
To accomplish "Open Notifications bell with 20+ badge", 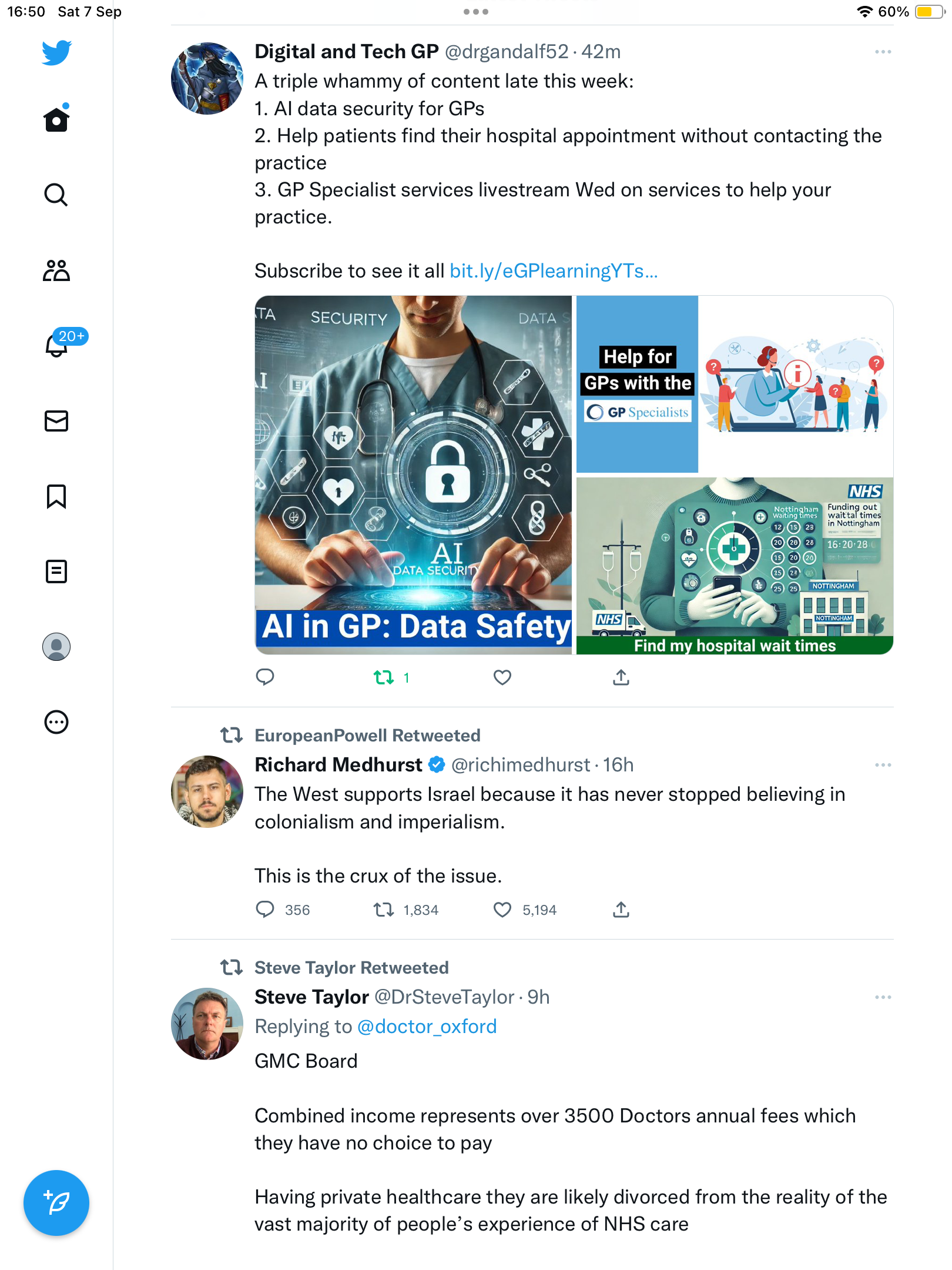I will (x=57, y=345).
